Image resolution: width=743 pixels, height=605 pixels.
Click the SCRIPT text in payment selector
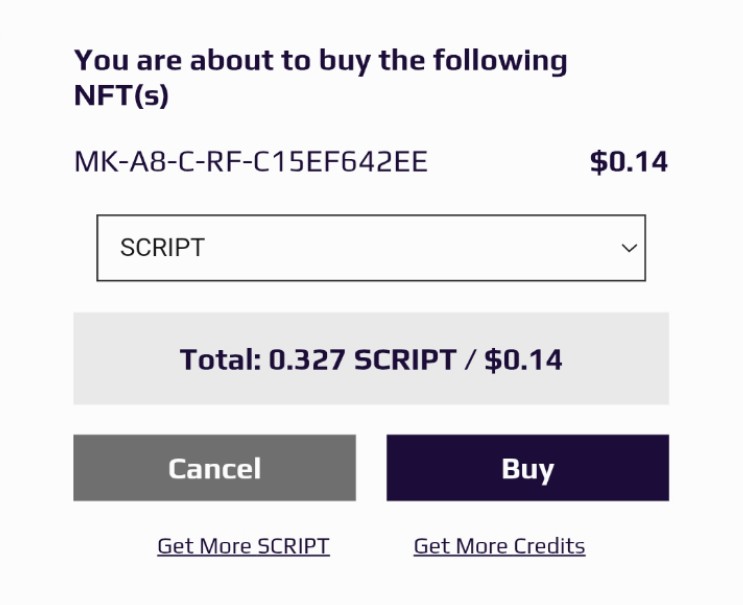pos(162,248)
